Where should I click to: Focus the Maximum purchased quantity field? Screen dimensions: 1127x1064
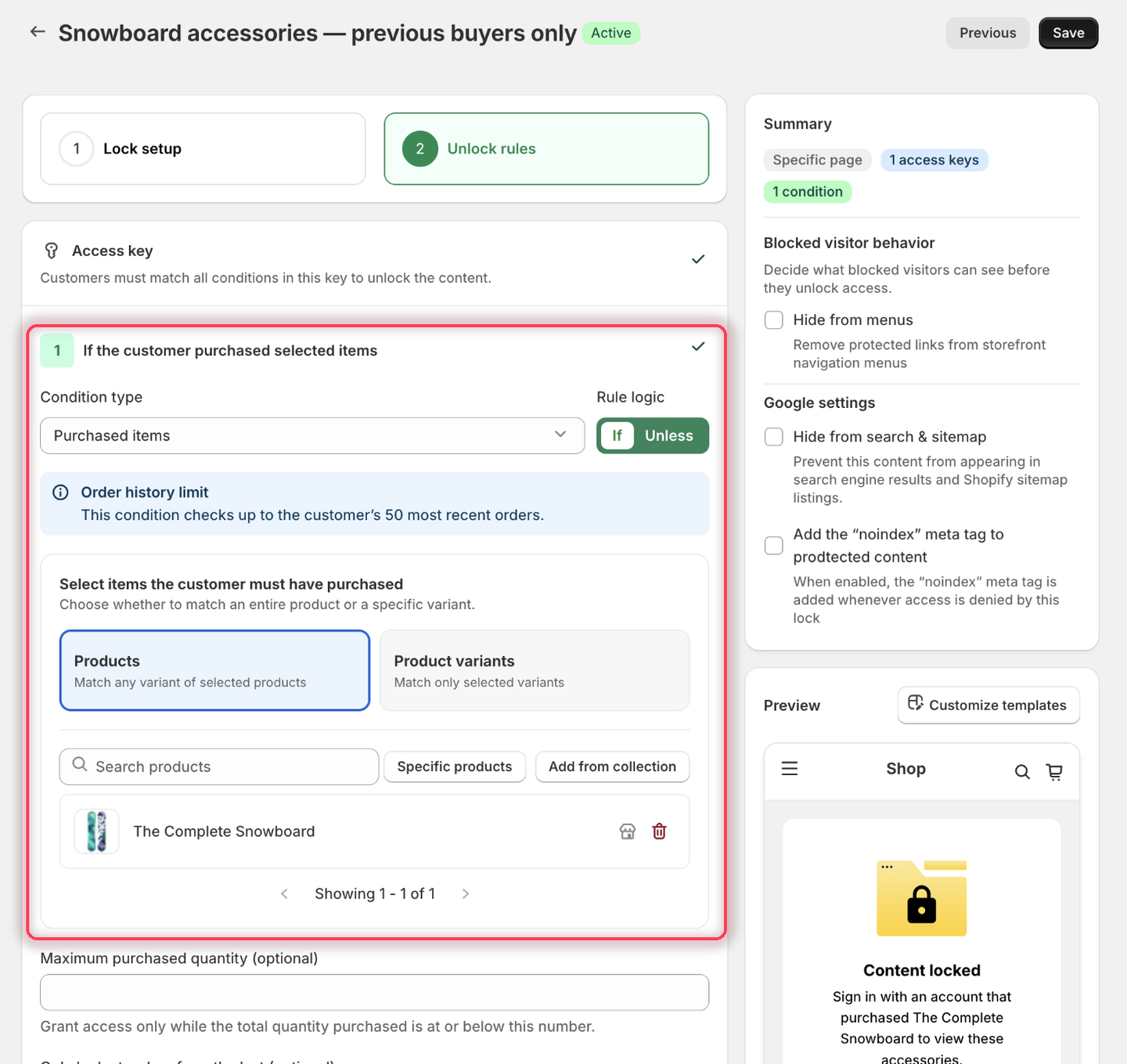tap(375, 993)
